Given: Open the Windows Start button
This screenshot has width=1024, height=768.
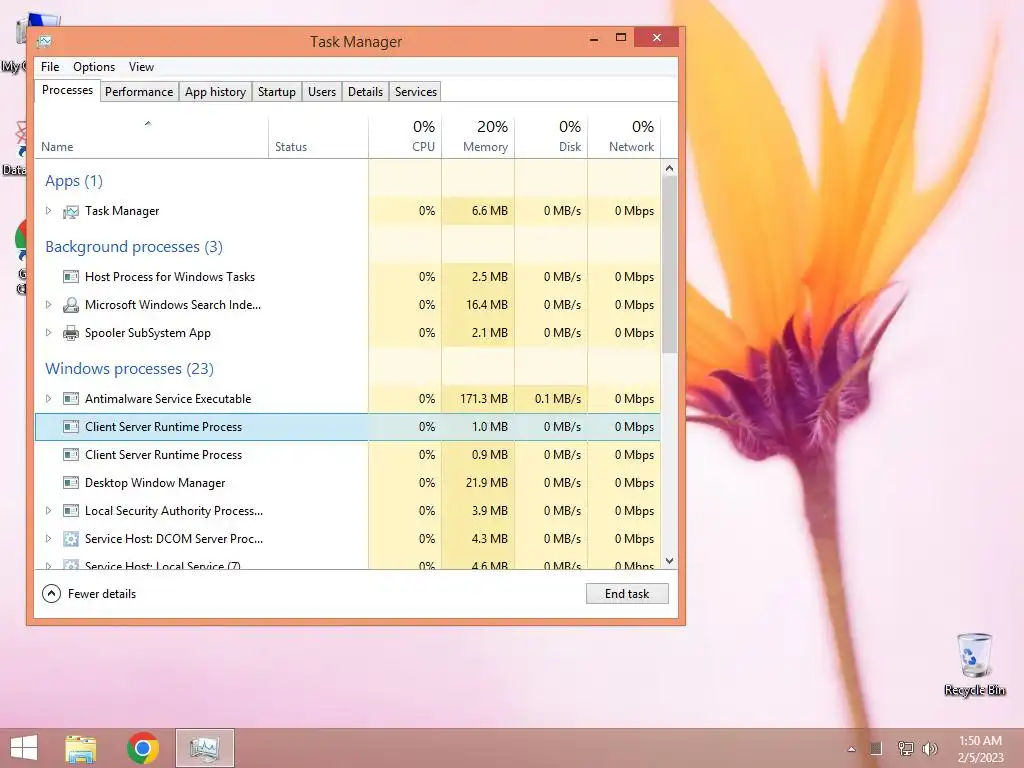Looking at the screenshot, I should coord(24,748).
